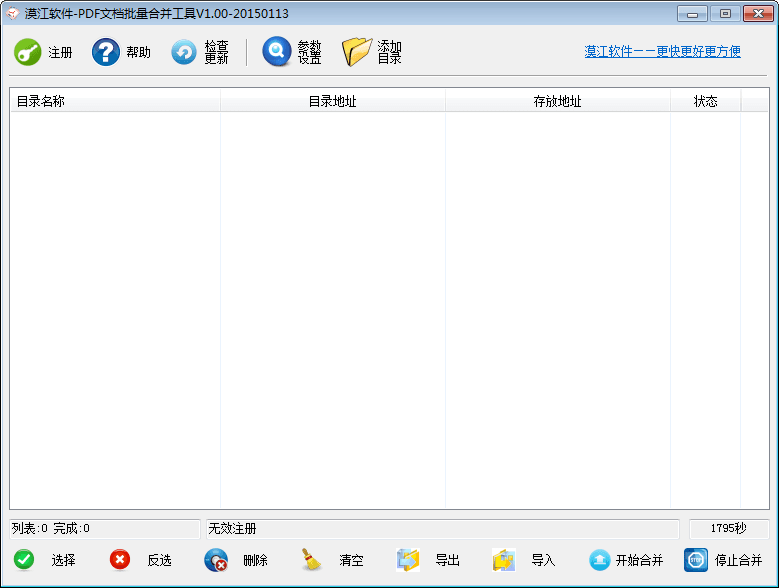Viewport: 779px width, 588px height.
Task: Open 帮助 help via question mark icon
Action: pyautogui.click(x=106, y=52)
